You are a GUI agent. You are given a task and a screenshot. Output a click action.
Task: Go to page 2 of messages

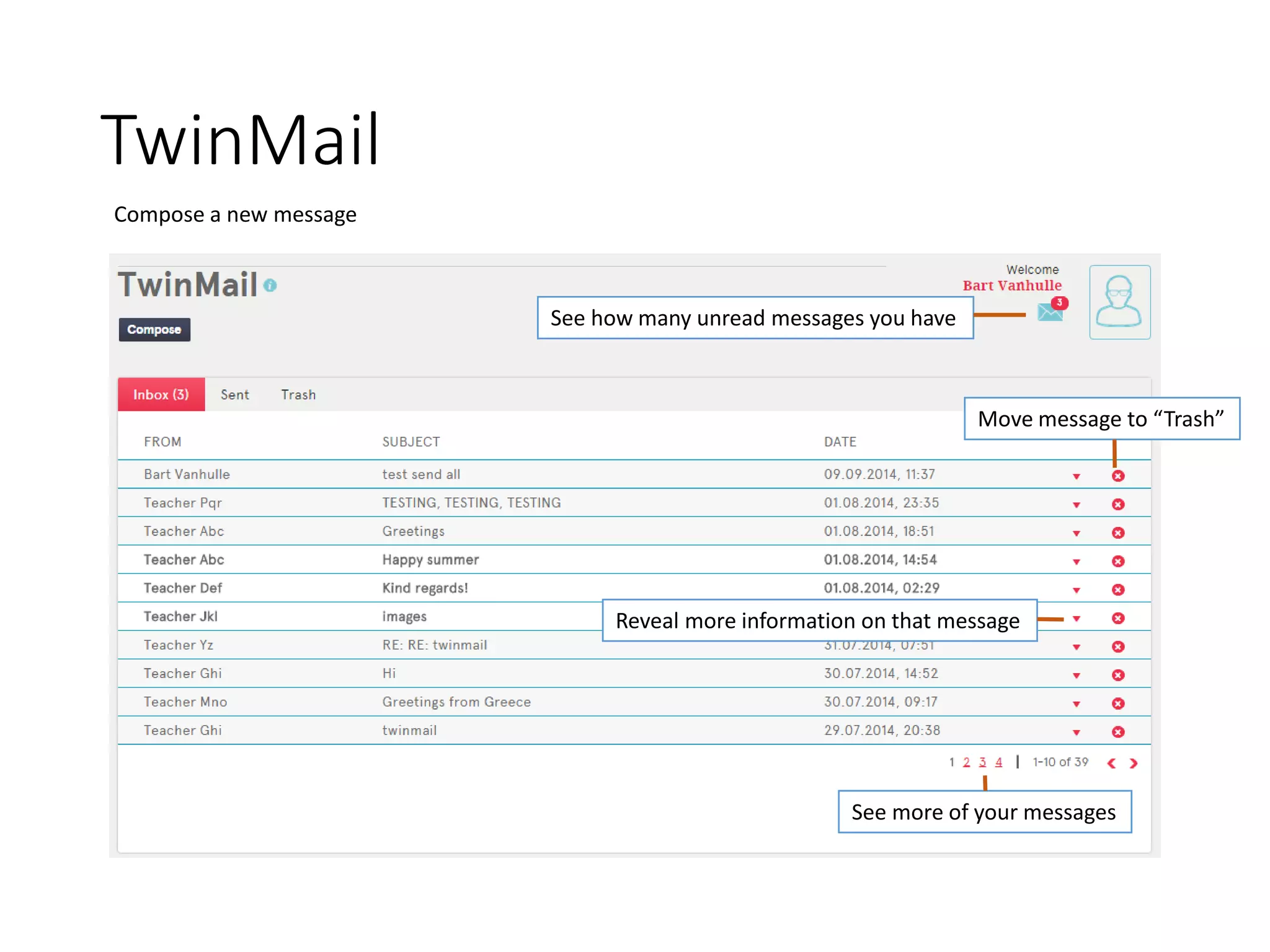click(966, 762)
